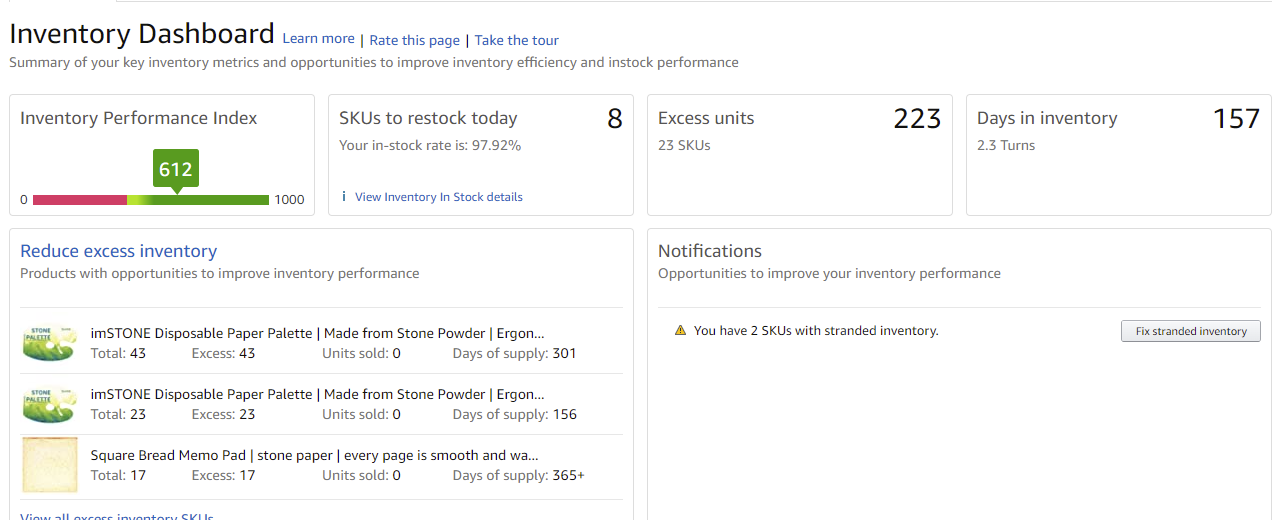This screenshot has height=520, width=1283.
Task: Select the Days in inventory card
Action: [x=1118, y=154]
